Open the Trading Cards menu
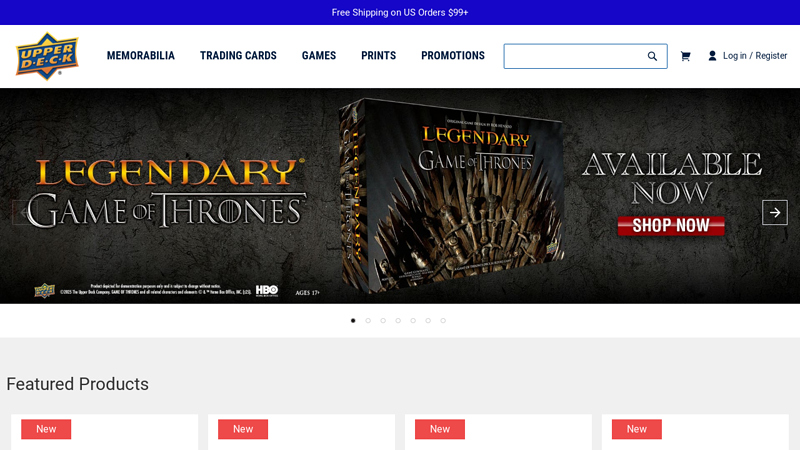 click(238, 56)
